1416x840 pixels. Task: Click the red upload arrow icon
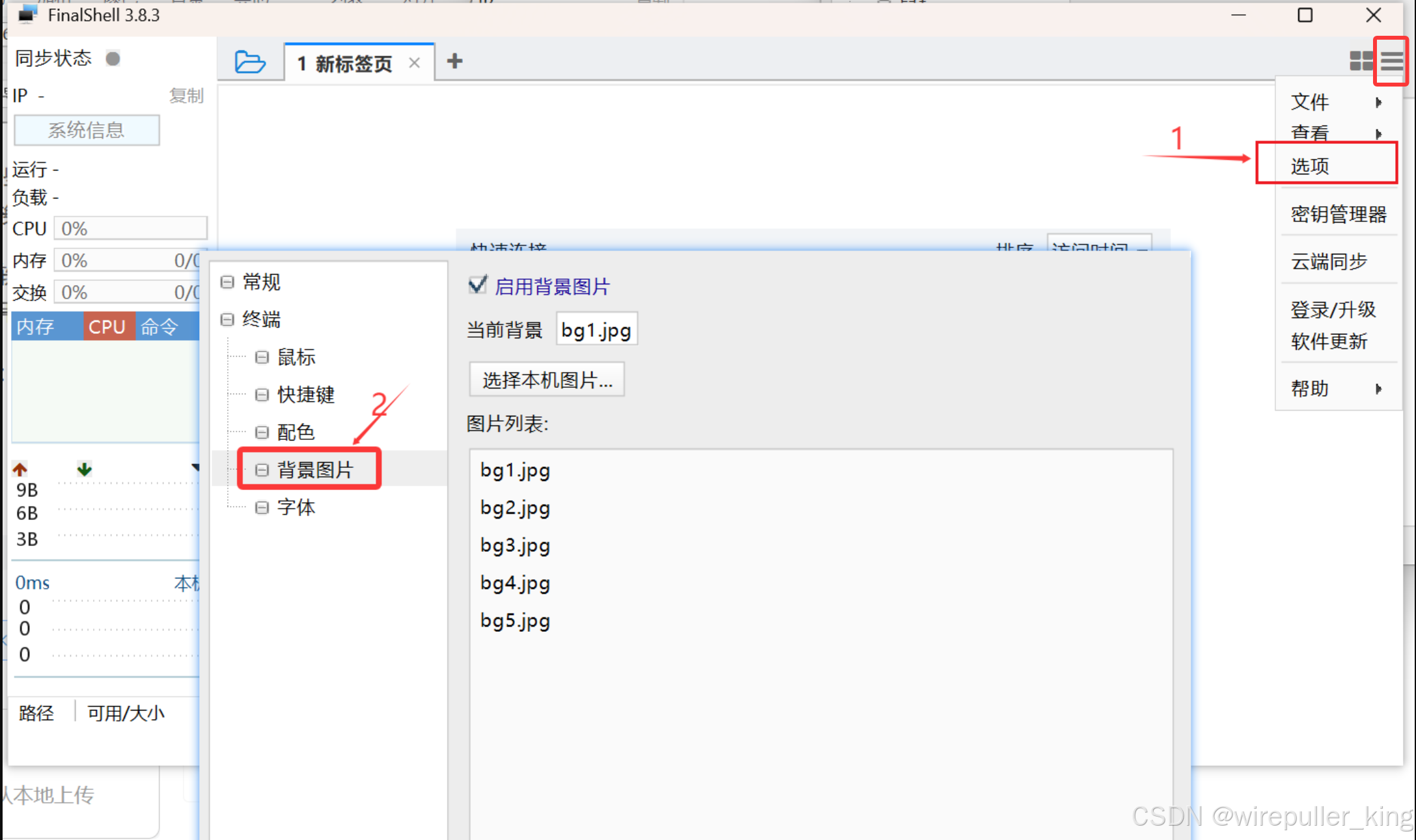[20, 469]
